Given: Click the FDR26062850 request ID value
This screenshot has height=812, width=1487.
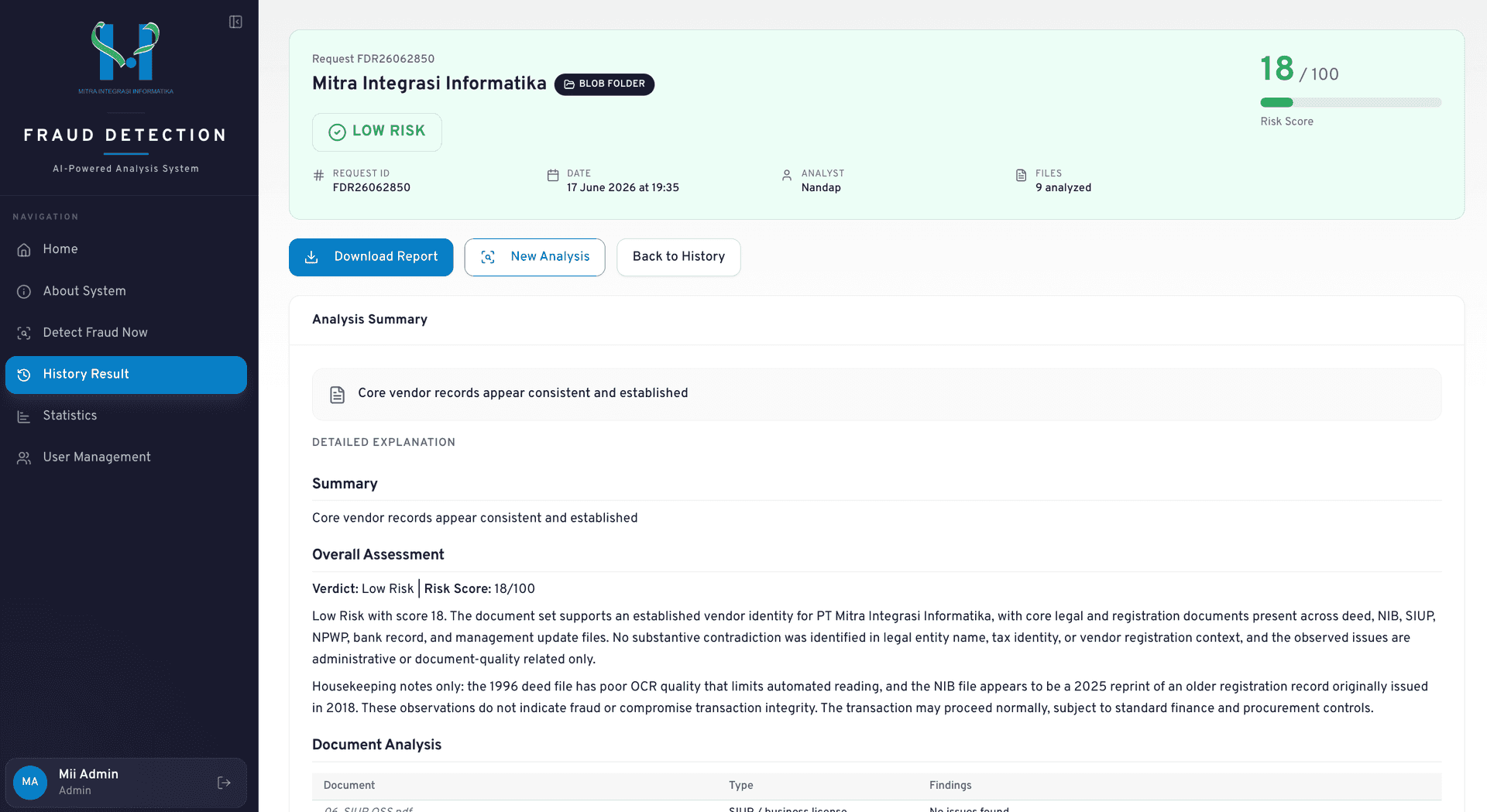Looking at the screenshot, I should click(372, 188).
